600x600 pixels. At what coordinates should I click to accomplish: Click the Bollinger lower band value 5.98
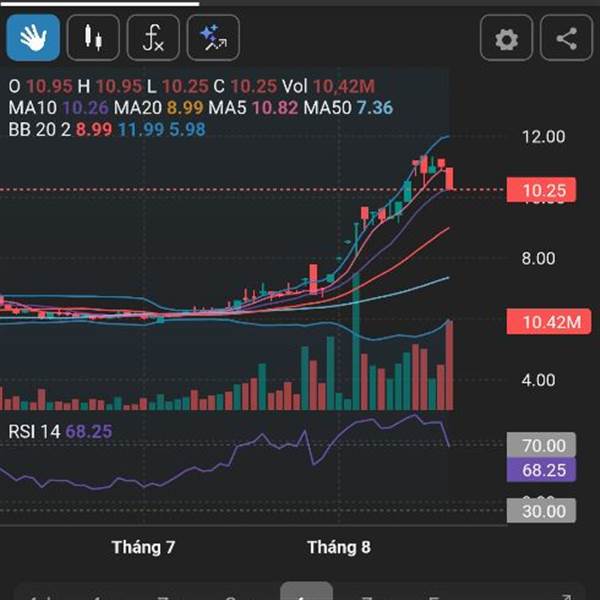[188, 130]
